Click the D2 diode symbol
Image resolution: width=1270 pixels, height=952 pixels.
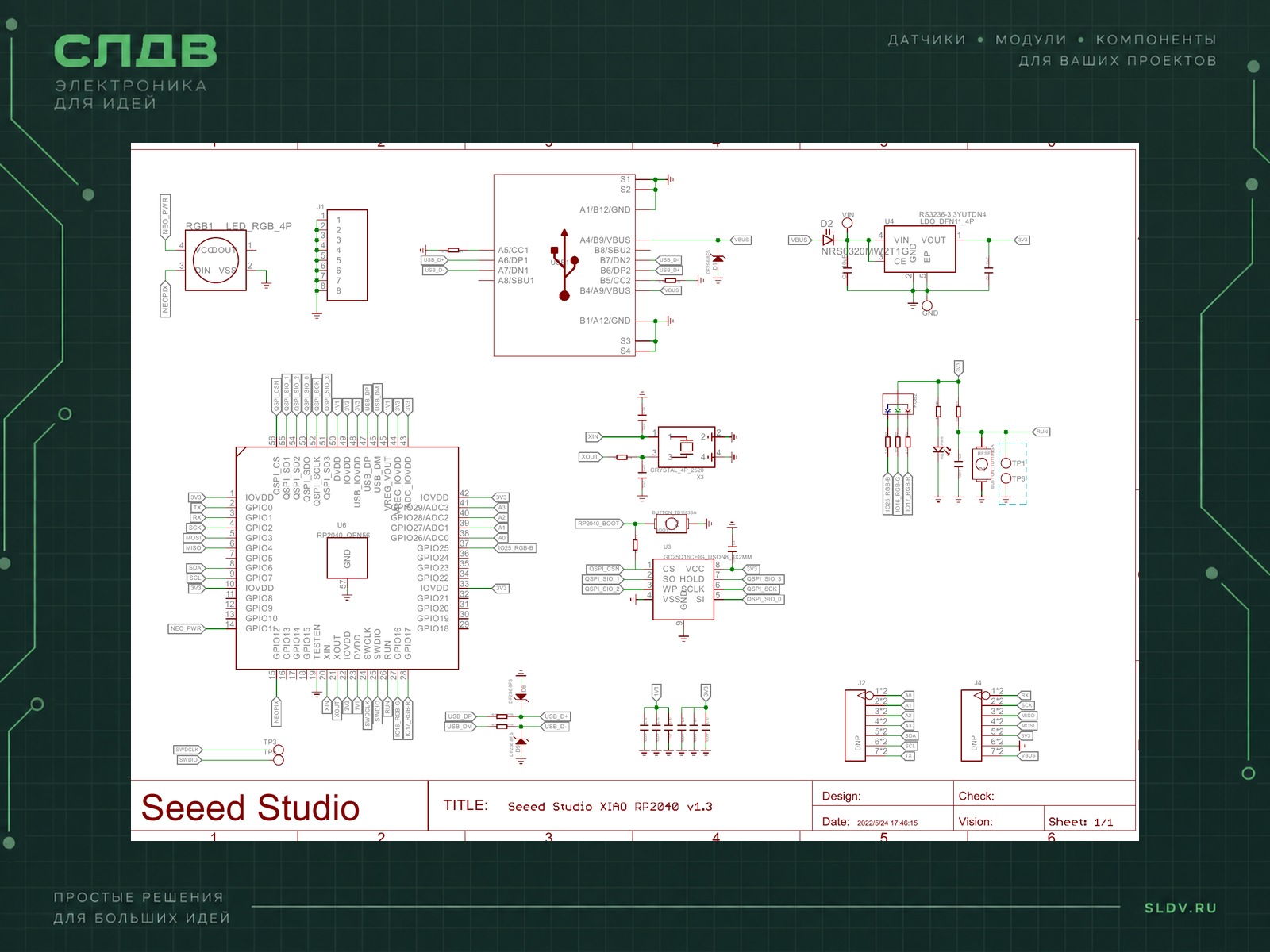point(828,240)
